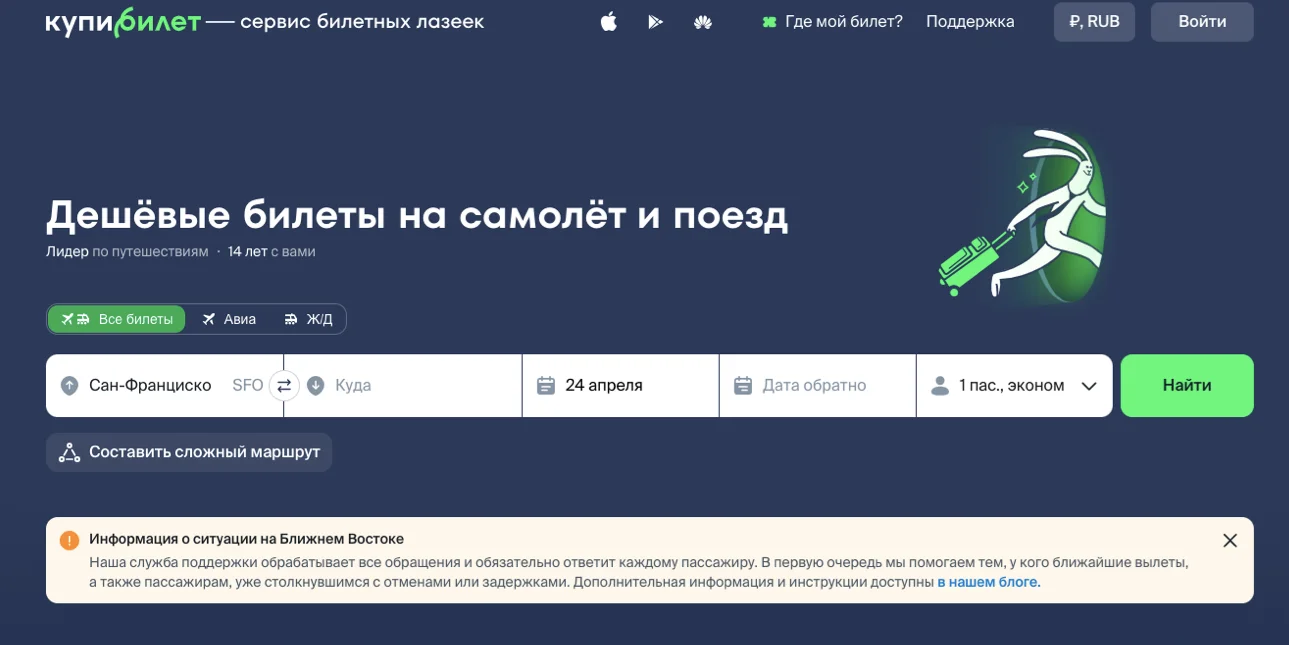
Task: Click the swap departure and destination arrows icon
Action: pos(284,385)
